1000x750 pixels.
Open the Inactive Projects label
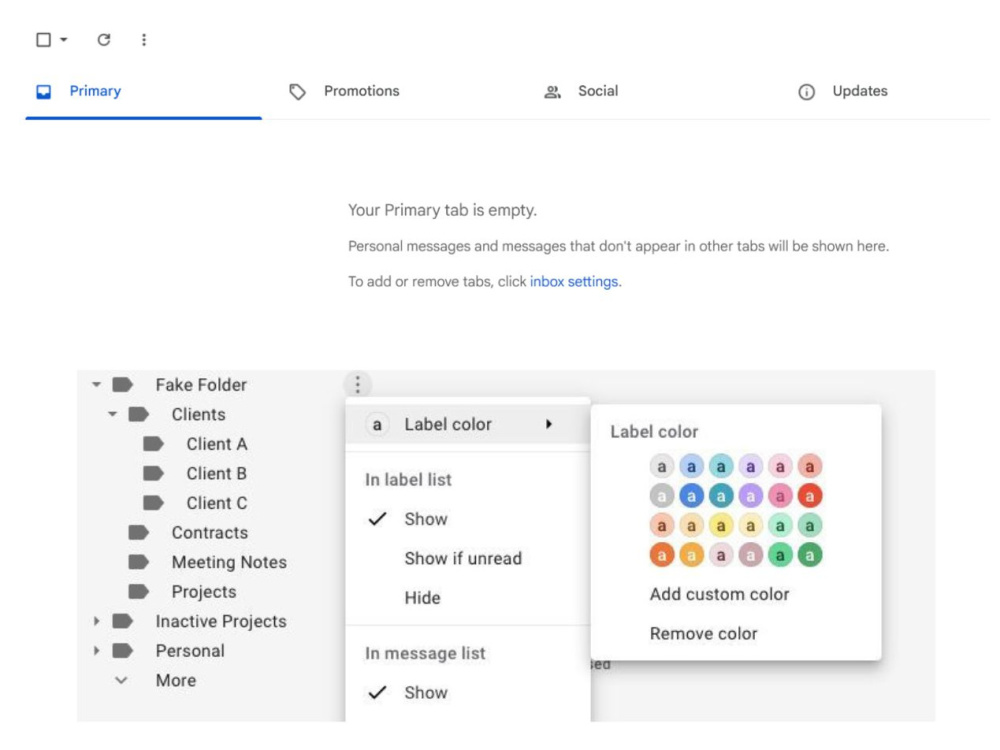click(x=221, y=621)
